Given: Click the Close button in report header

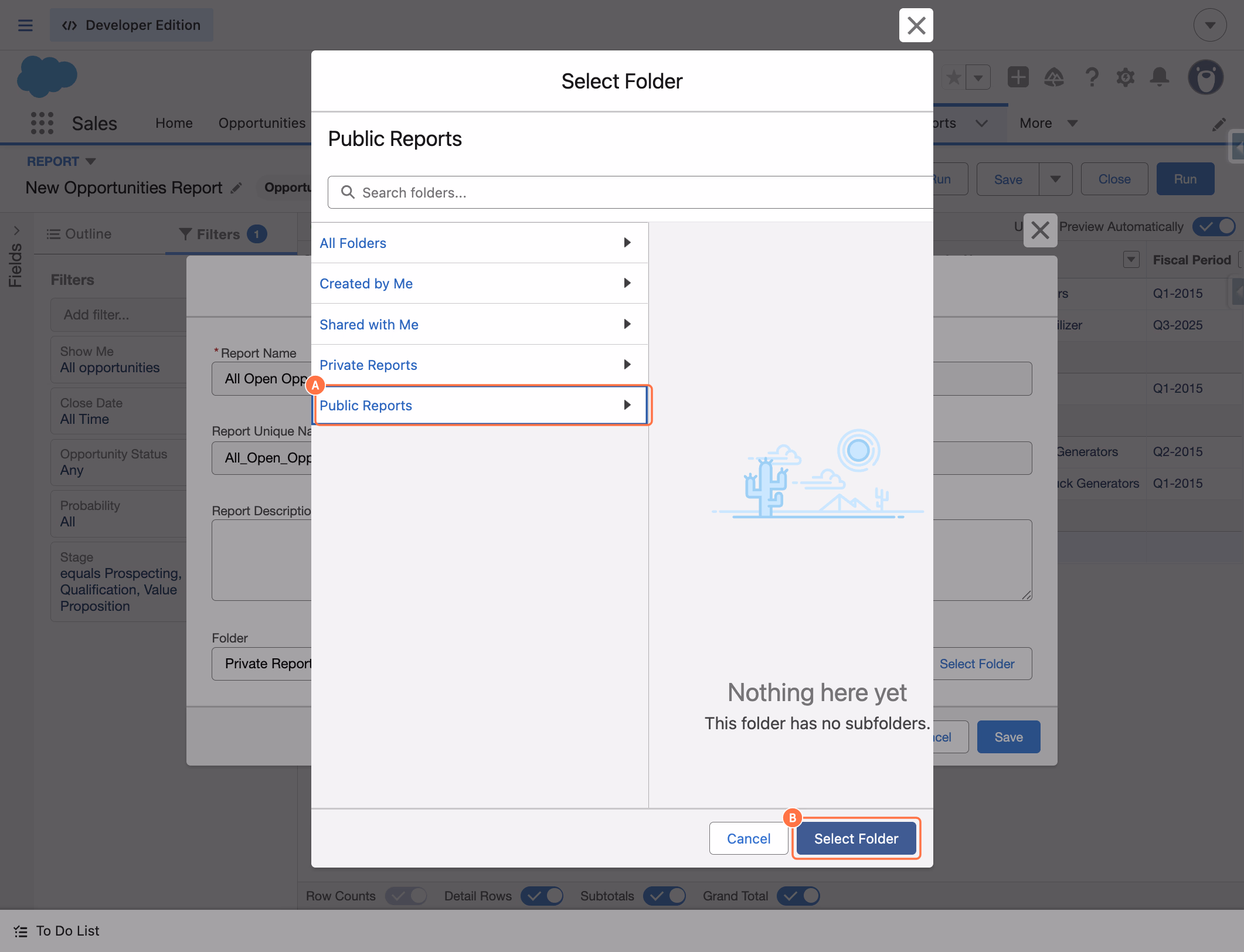Looking at the screenshot, I should [1114, 179].
